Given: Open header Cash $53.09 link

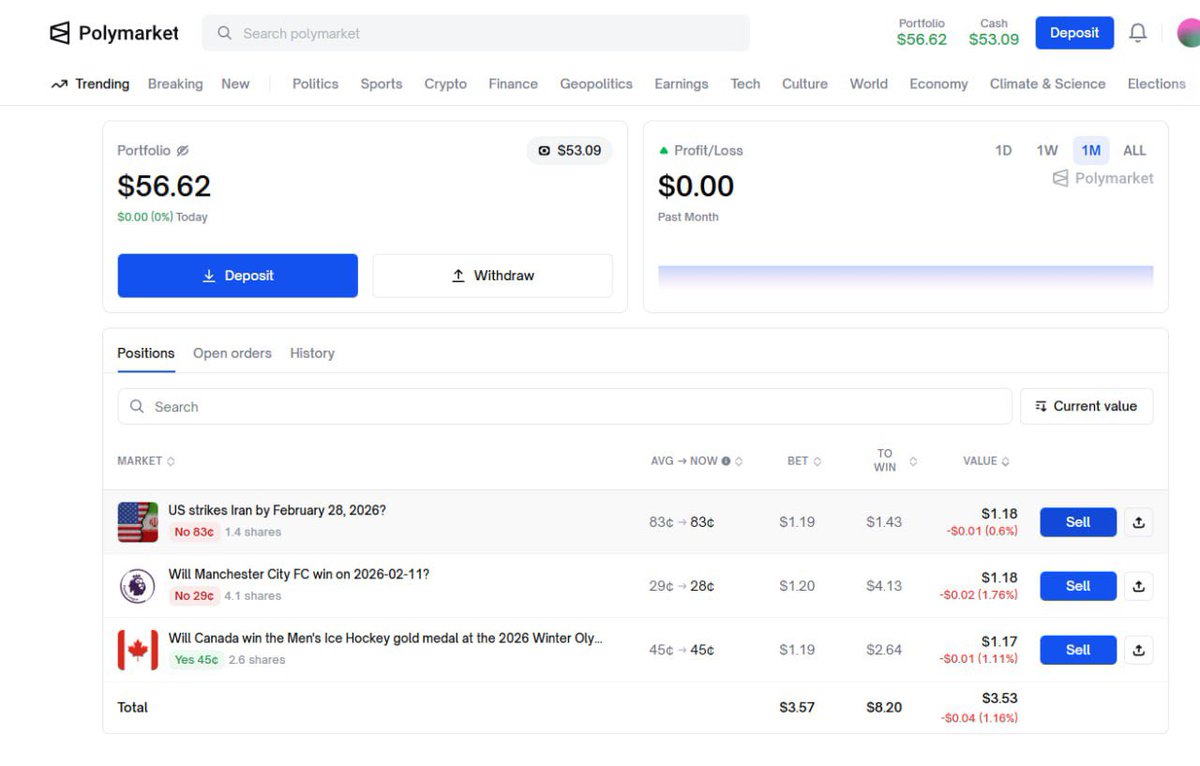Looking at the screenshot, I should pos(994,33).
